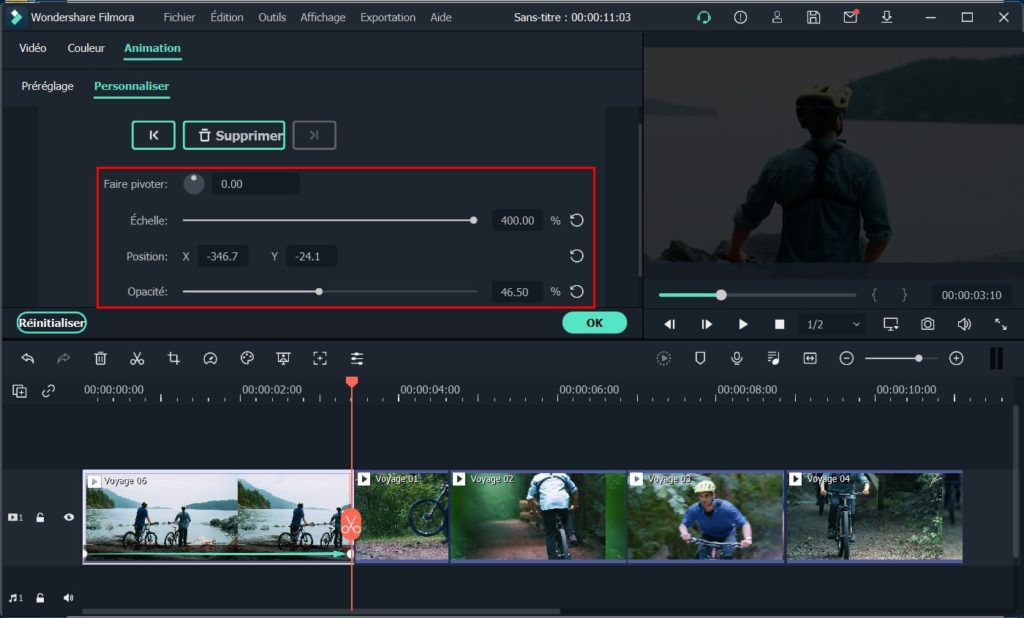Click the Position Y field
Image resolution: width=1024 pixels, height=618 pixels.
point(311,256)
